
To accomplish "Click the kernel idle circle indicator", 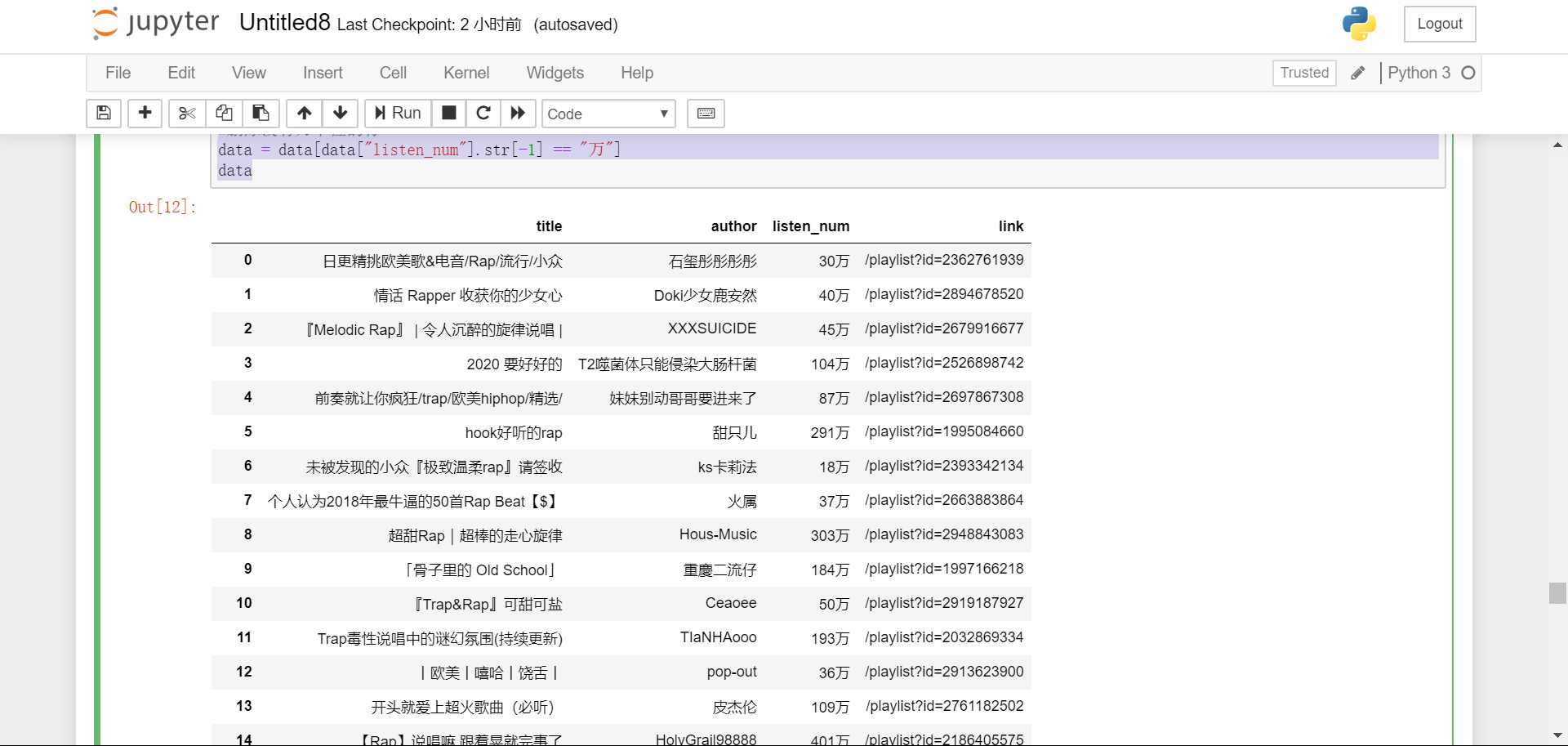I will tap(1468, 73).
